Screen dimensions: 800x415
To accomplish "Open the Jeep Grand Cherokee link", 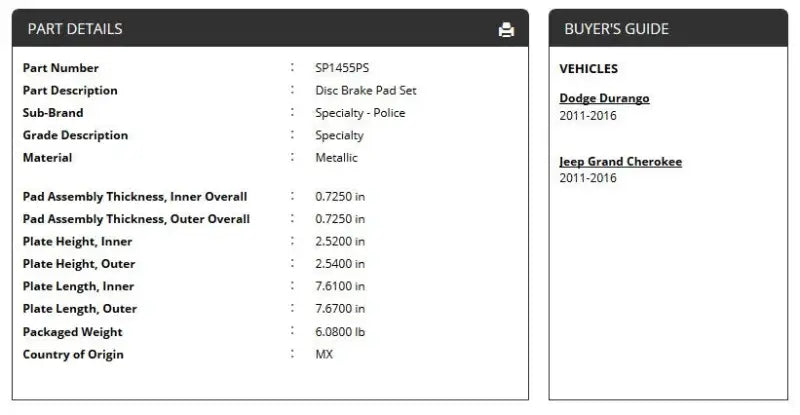I will tap(620, 161).
